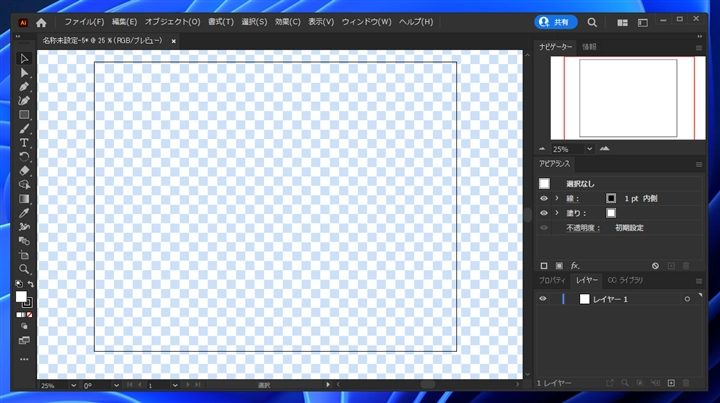Select the Curvature tool
Image resolution: width=720 pixels, height=403 pixels.
pos(24,101)
